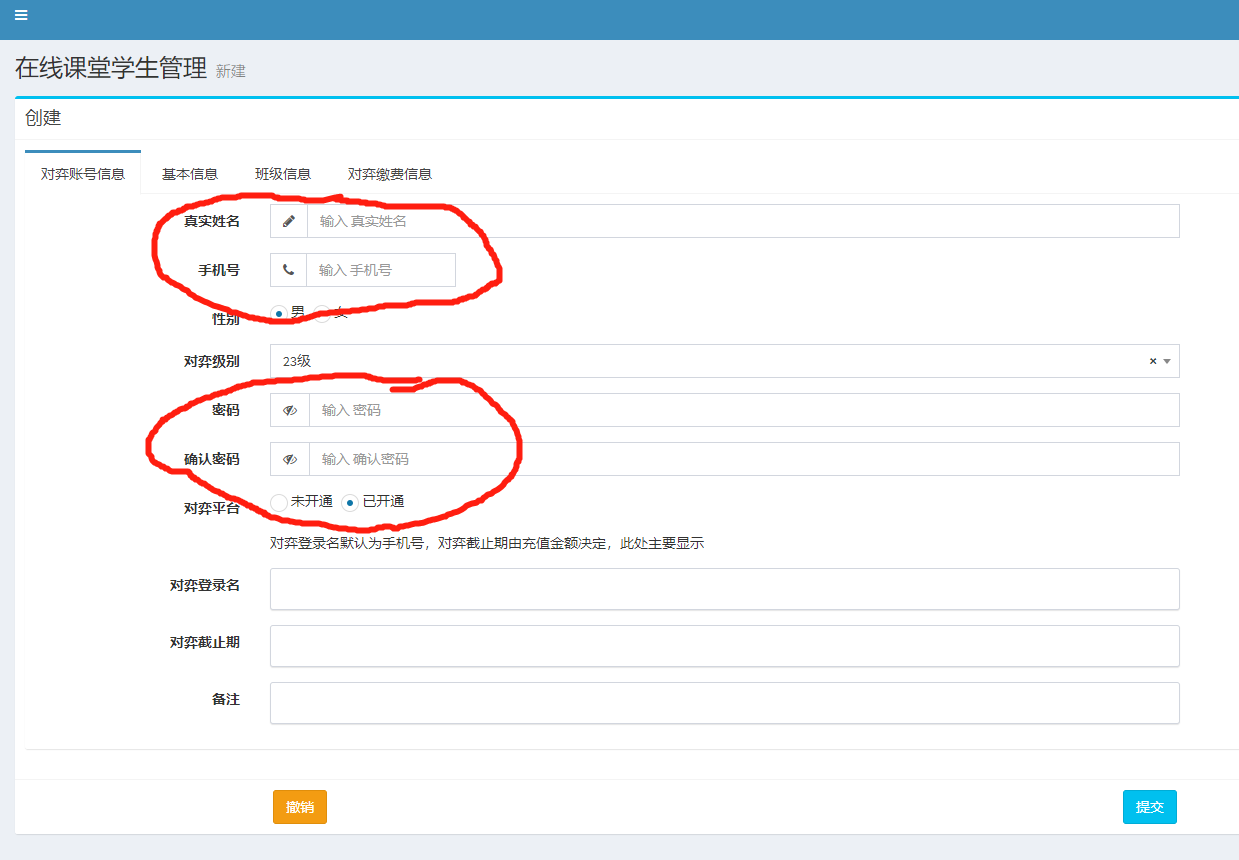Go to 对弈缴费信息 tab
The height and width of the screenshot is (860, 1239).
(x=390, y=174)
